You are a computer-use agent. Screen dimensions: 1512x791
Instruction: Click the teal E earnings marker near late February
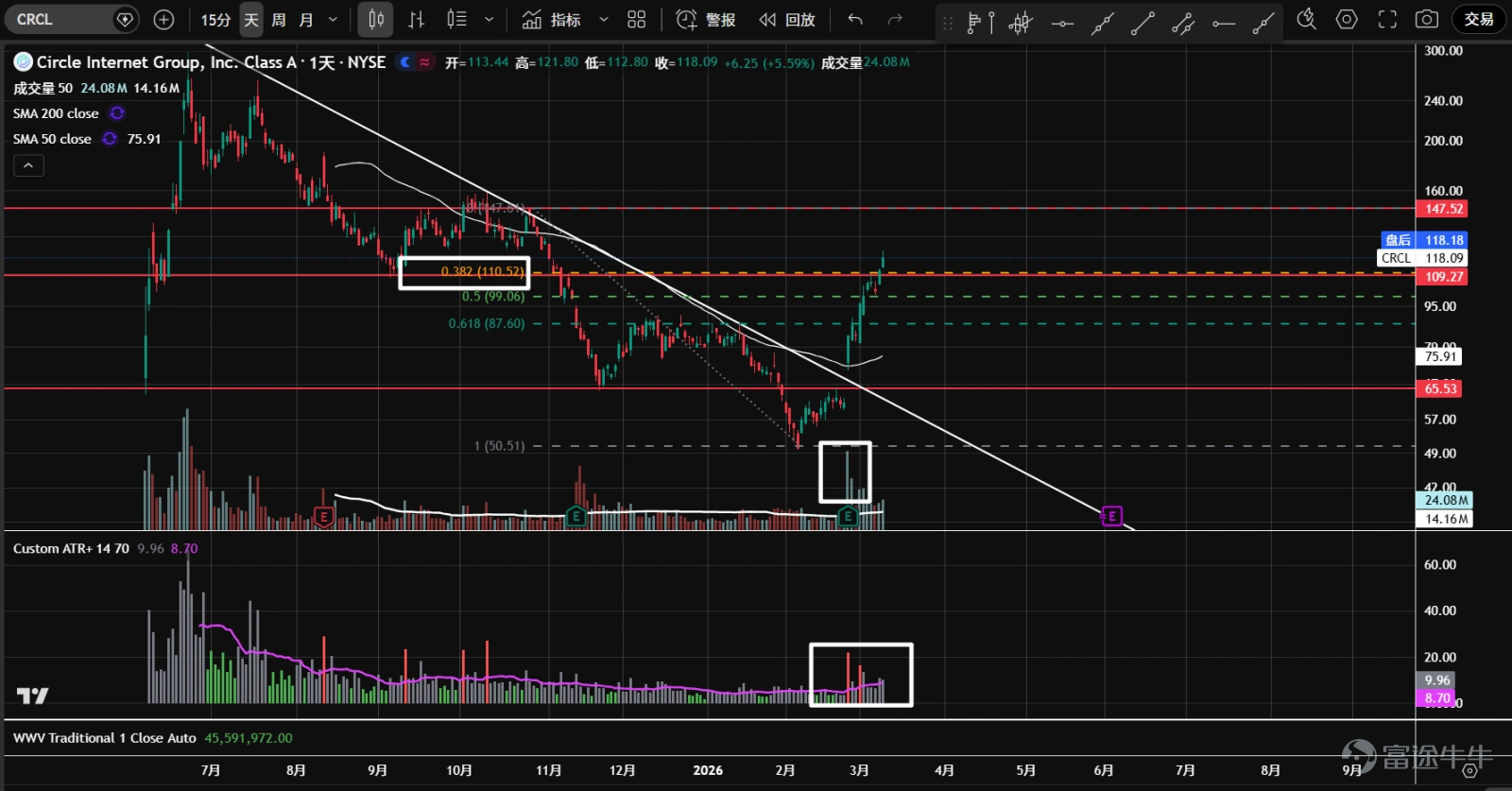848,516
